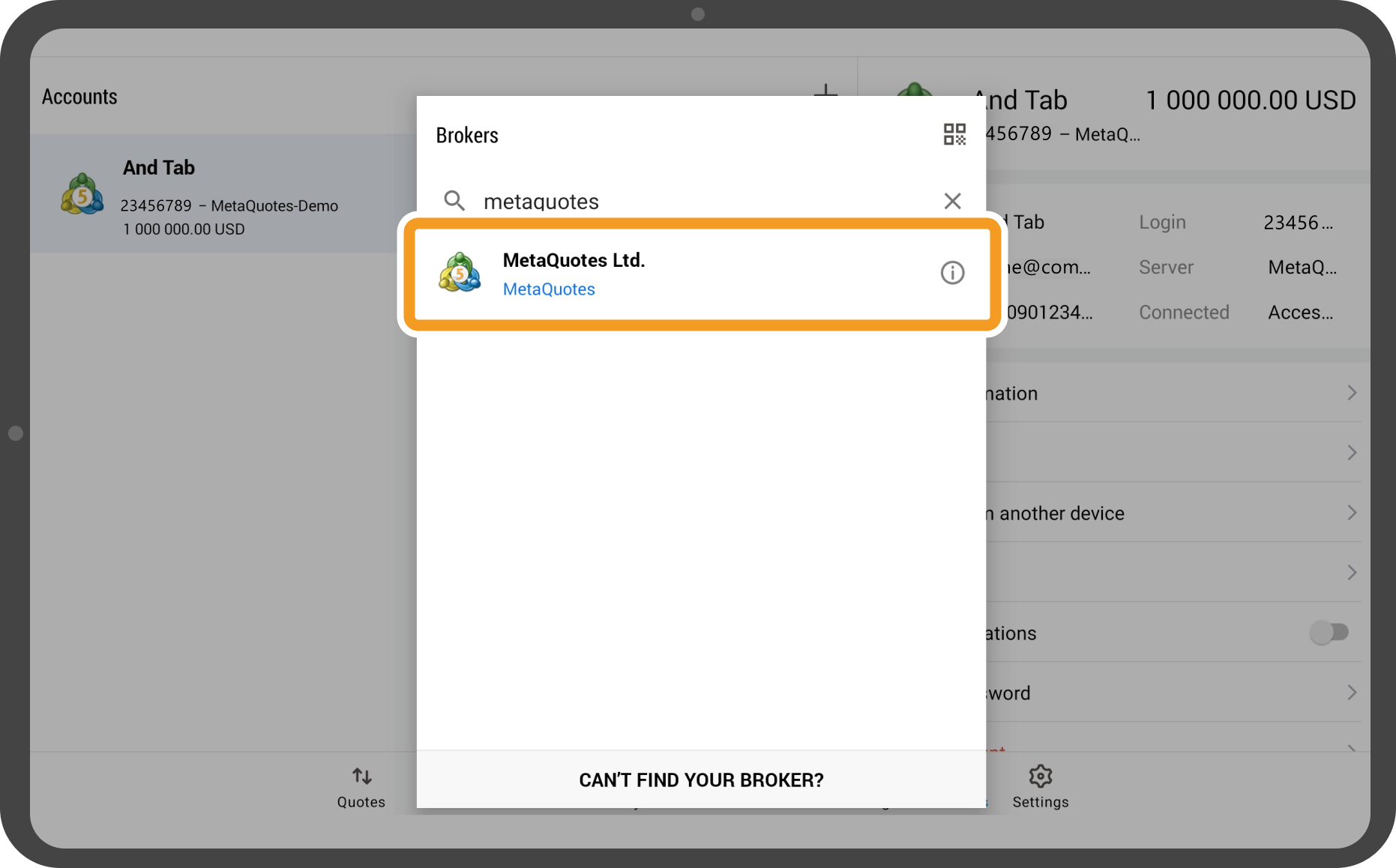Viewport: 1396px width, 868px height.
Task: Open info for MetaQuotes Ltd.
Action: tap(952, 273)
